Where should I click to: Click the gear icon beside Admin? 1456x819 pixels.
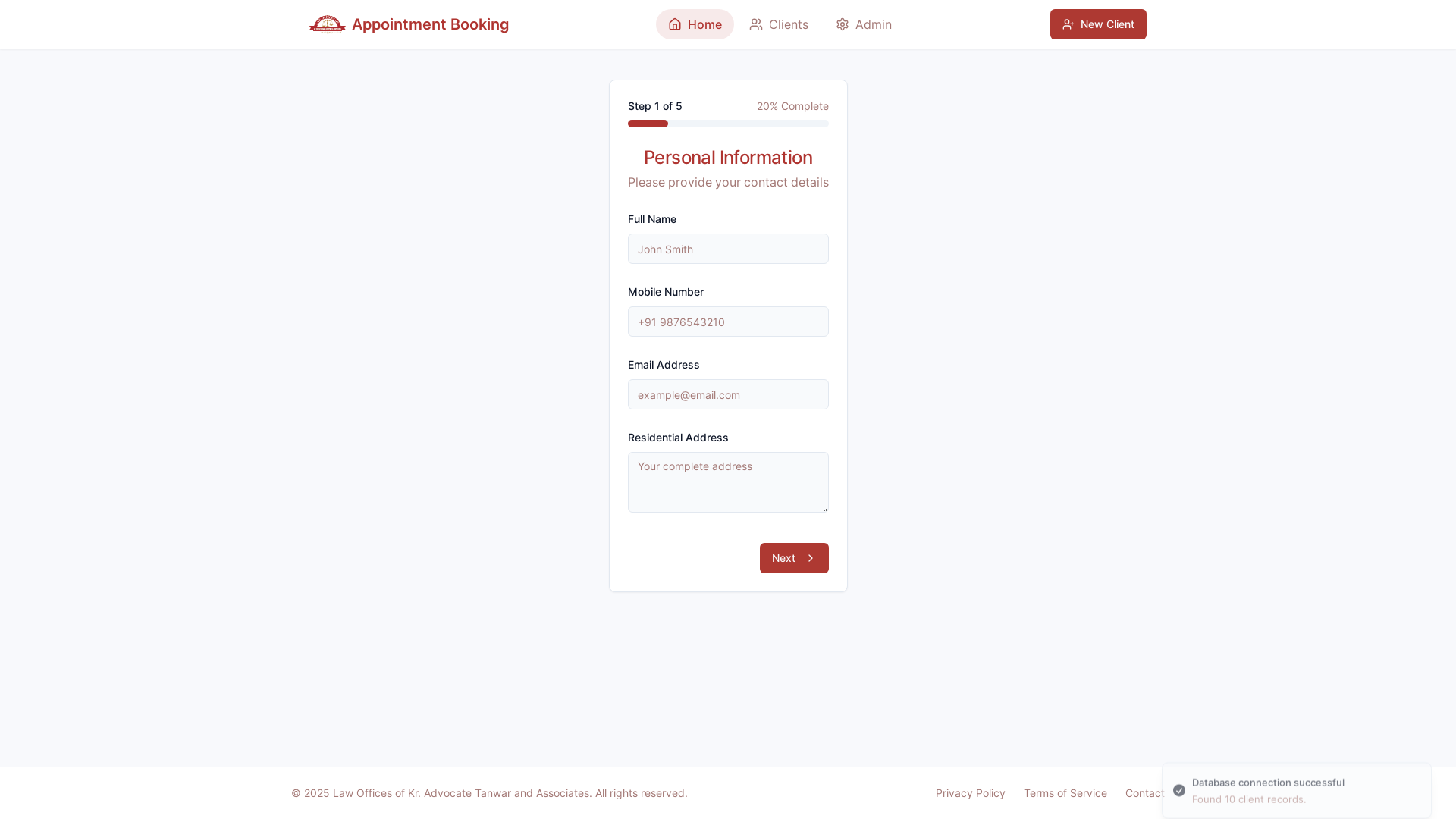843,24
